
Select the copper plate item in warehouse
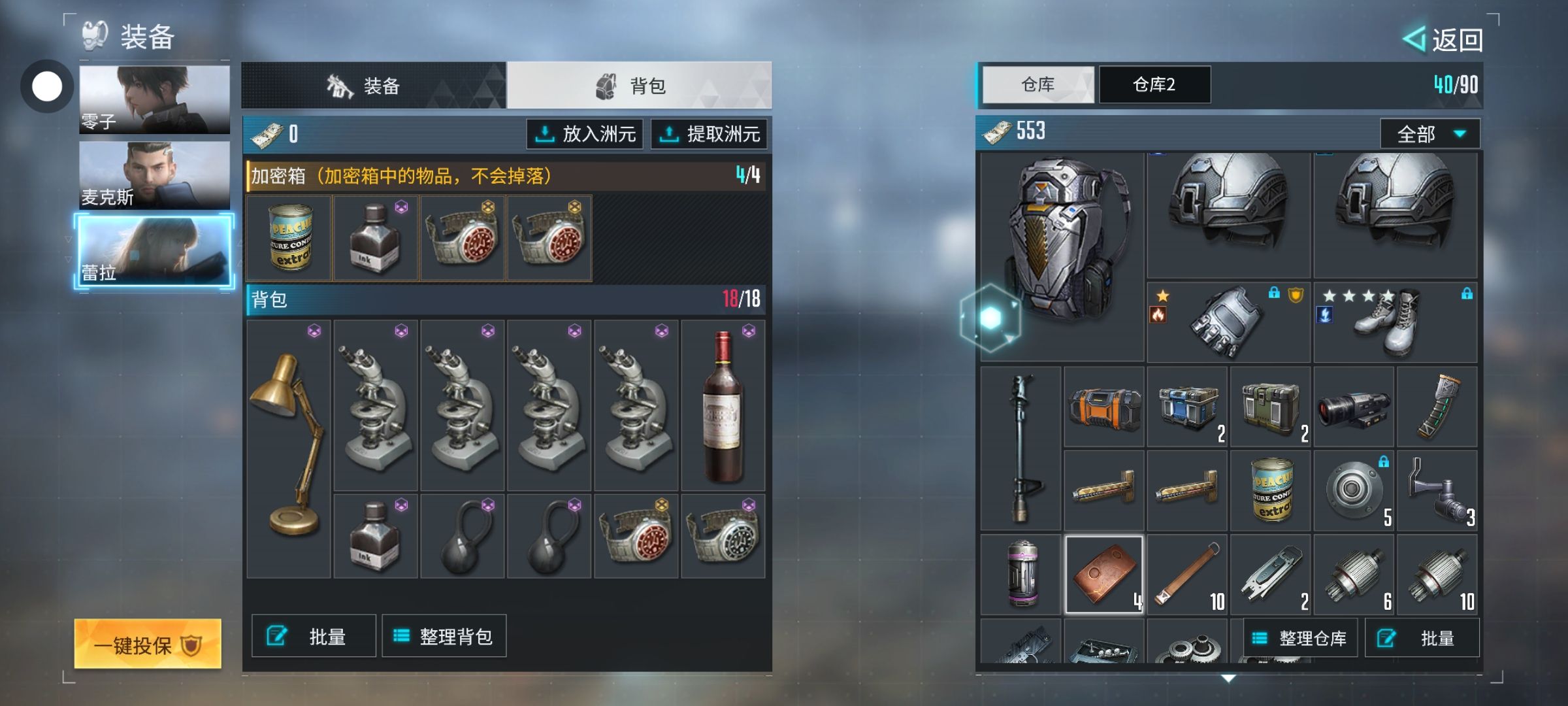[x=1104, y=575]
